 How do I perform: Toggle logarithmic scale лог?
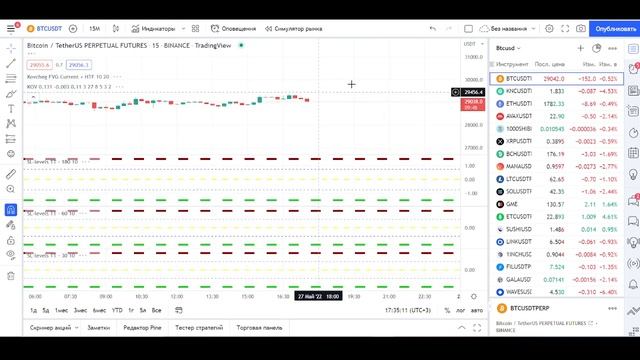[x=460, y=310]
